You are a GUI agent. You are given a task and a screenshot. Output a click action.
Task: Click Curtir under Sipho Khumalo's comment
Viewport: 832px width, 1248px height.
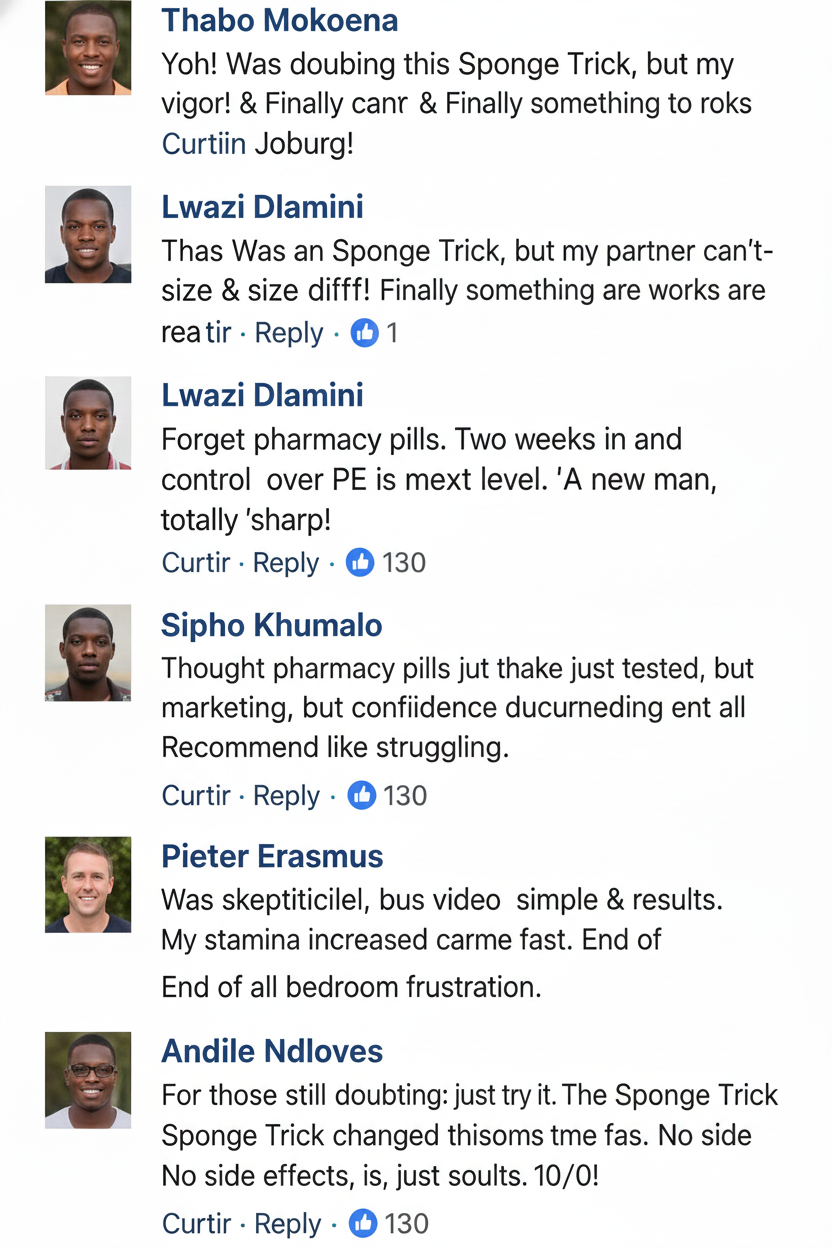pos(196,796)
